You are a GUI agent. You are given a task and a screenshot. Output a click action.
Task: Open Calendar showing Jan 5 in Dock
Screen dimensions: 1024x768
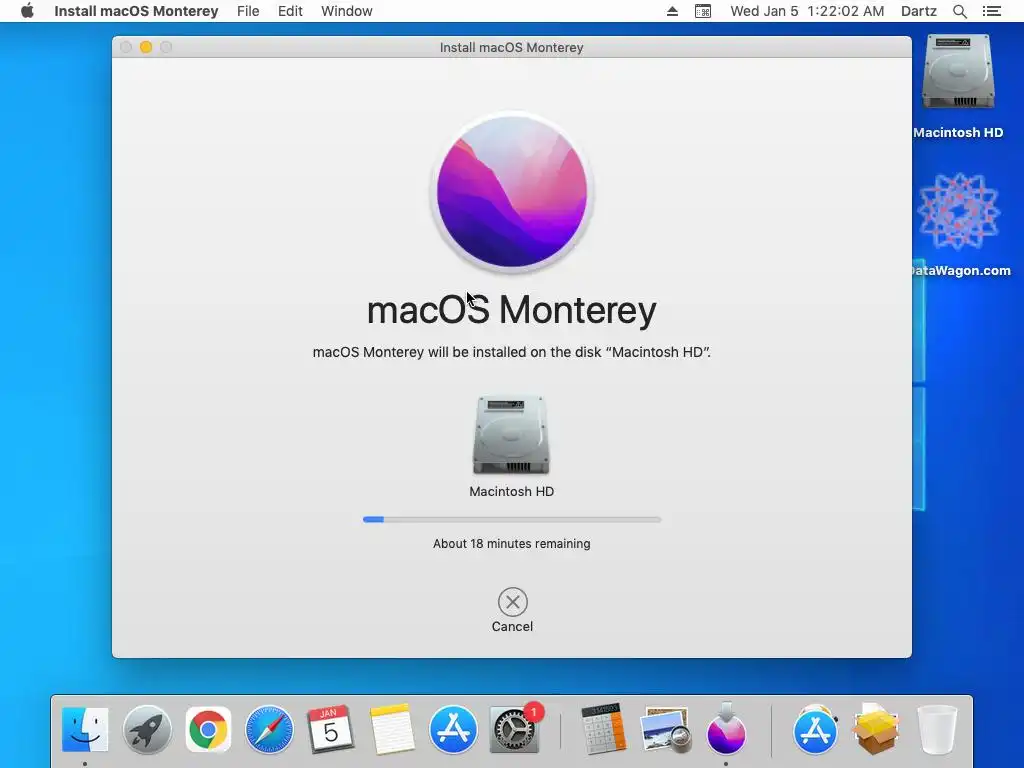tap(330, 729)
